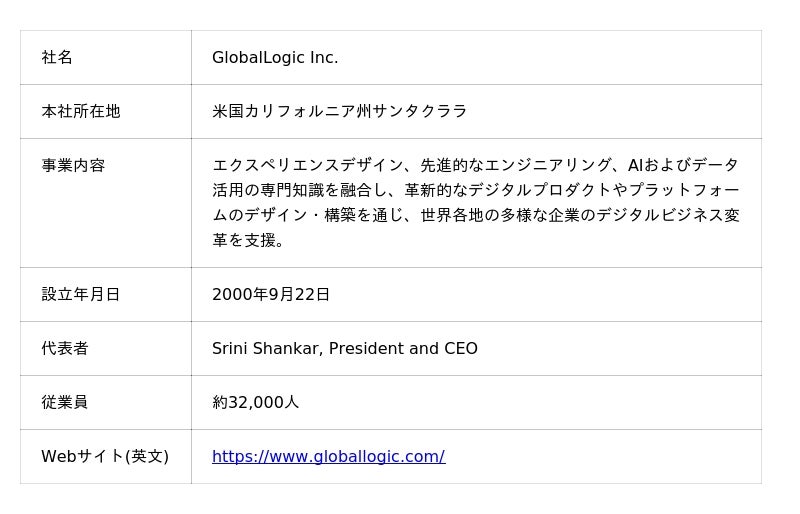The height and width of the screenshot is (514, 800).
Task: Click the word CEO in the representative row
Action: point(461,349)
